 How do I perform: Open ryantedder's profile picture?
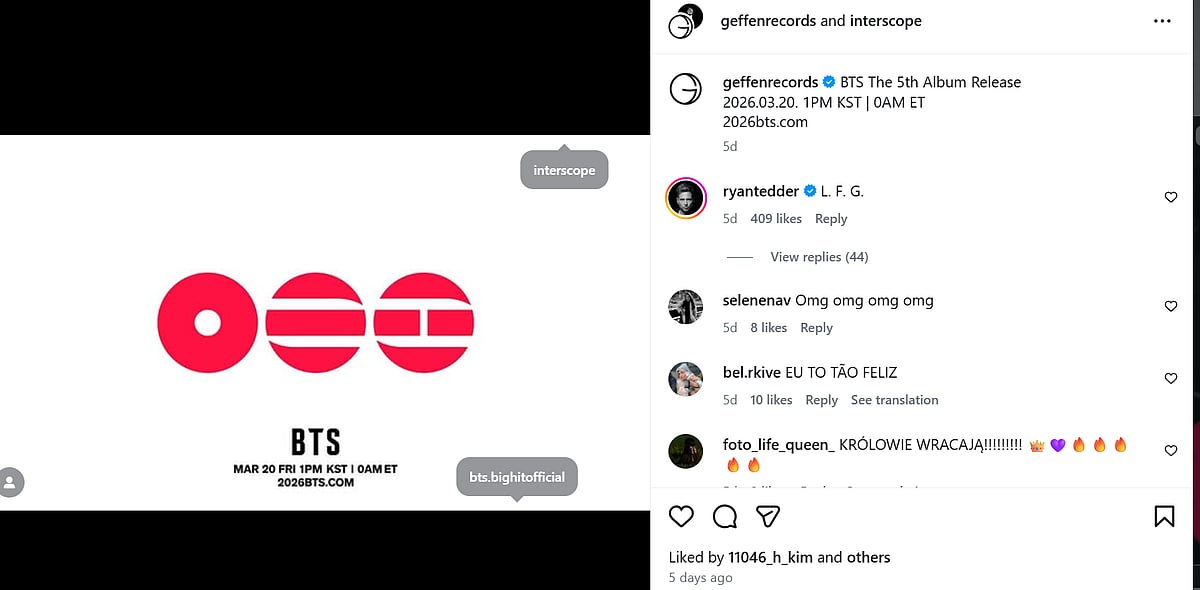click(x=686, y=198)
